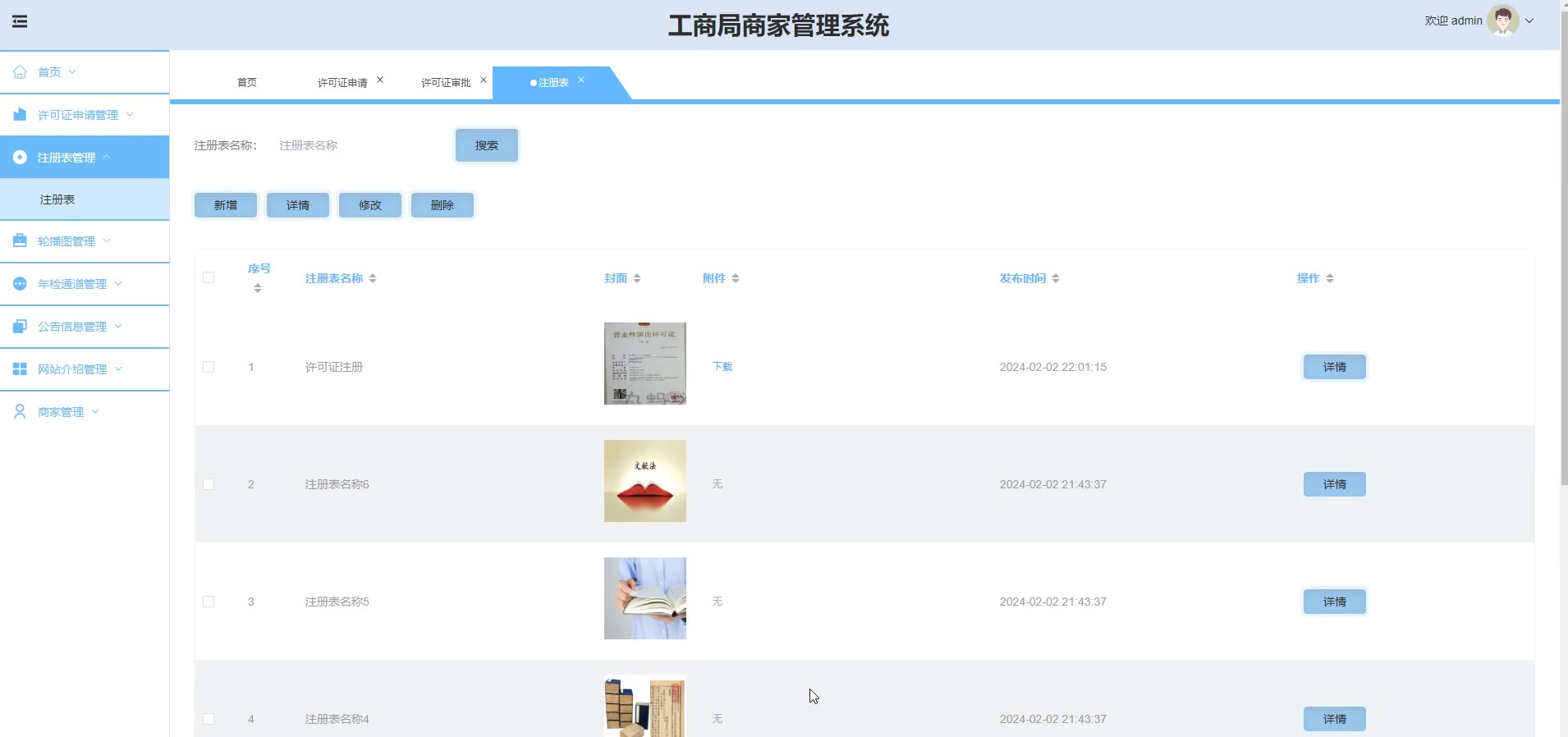
Task: Click the chat bubble icon for 年检通道管理
Action: pos(20,284)
